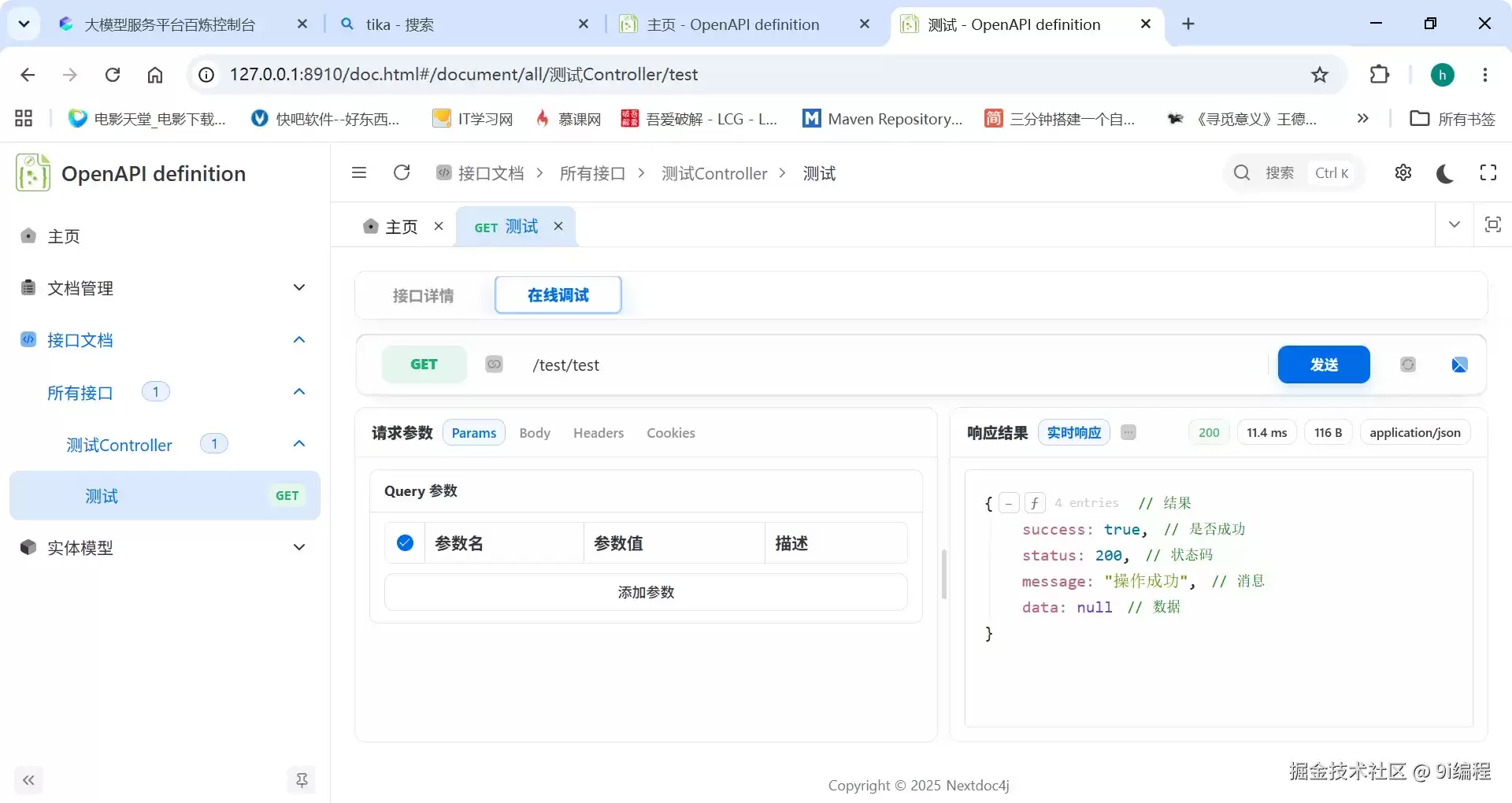The height and width of the screenshot is (803, 1512).
Task: Click the fullscreen icon in header
Action: (x=1488, y=172)
